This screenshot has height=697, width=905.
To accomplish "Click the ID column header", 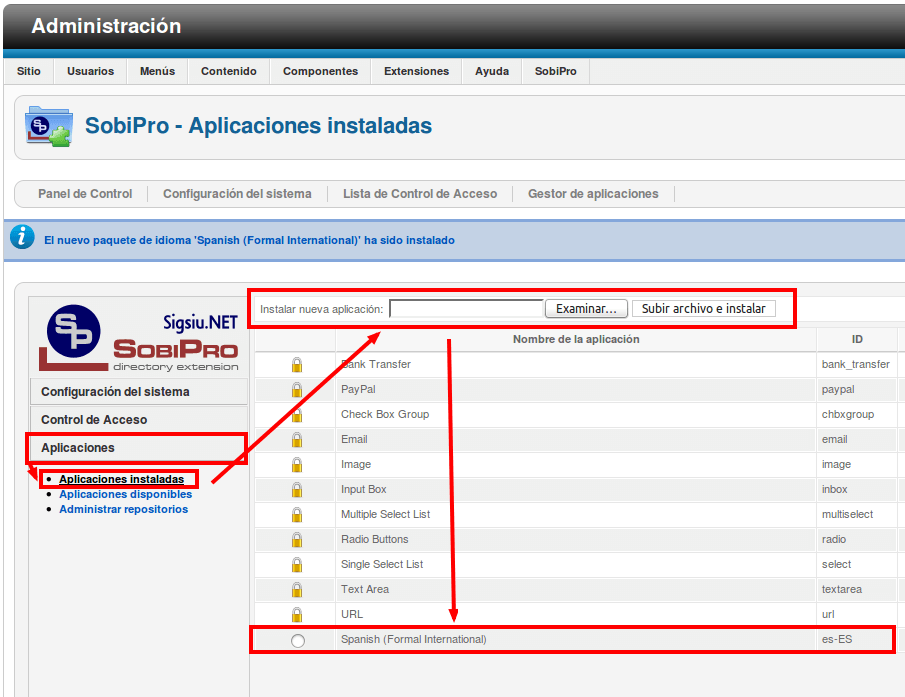I will pos(857,339).
